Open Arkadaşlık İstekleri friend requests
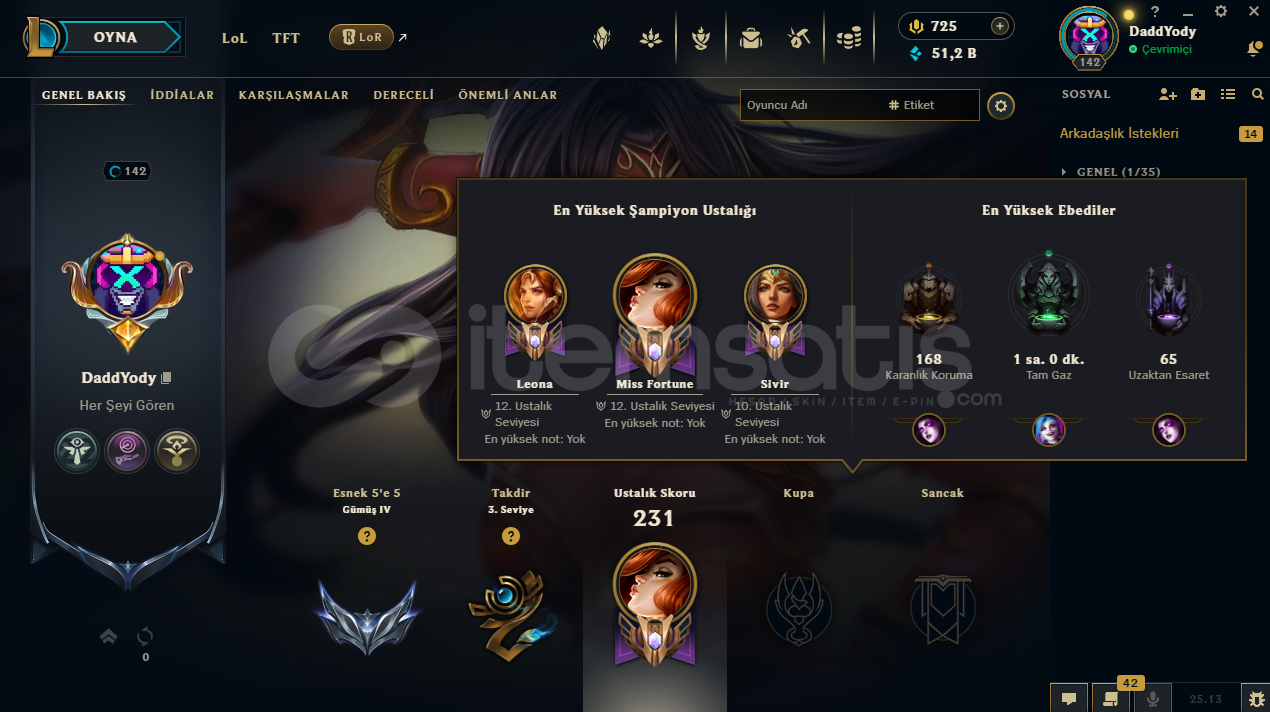This screenshot has width=1270, height=712. (1119, 133)
